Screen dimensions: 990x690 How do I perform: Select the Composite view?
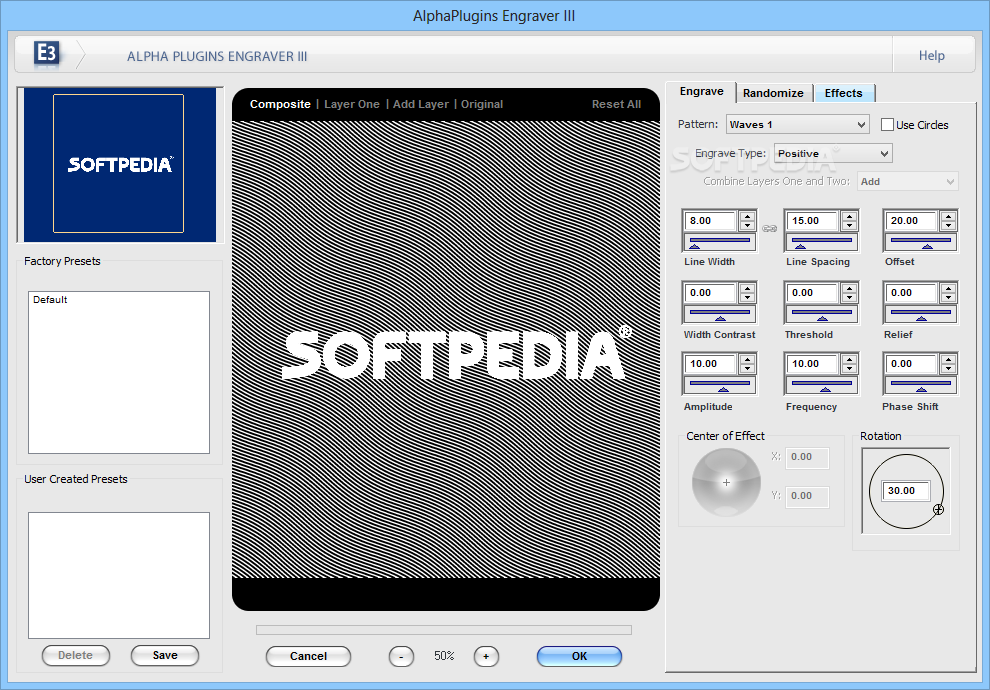click(280, 104)
